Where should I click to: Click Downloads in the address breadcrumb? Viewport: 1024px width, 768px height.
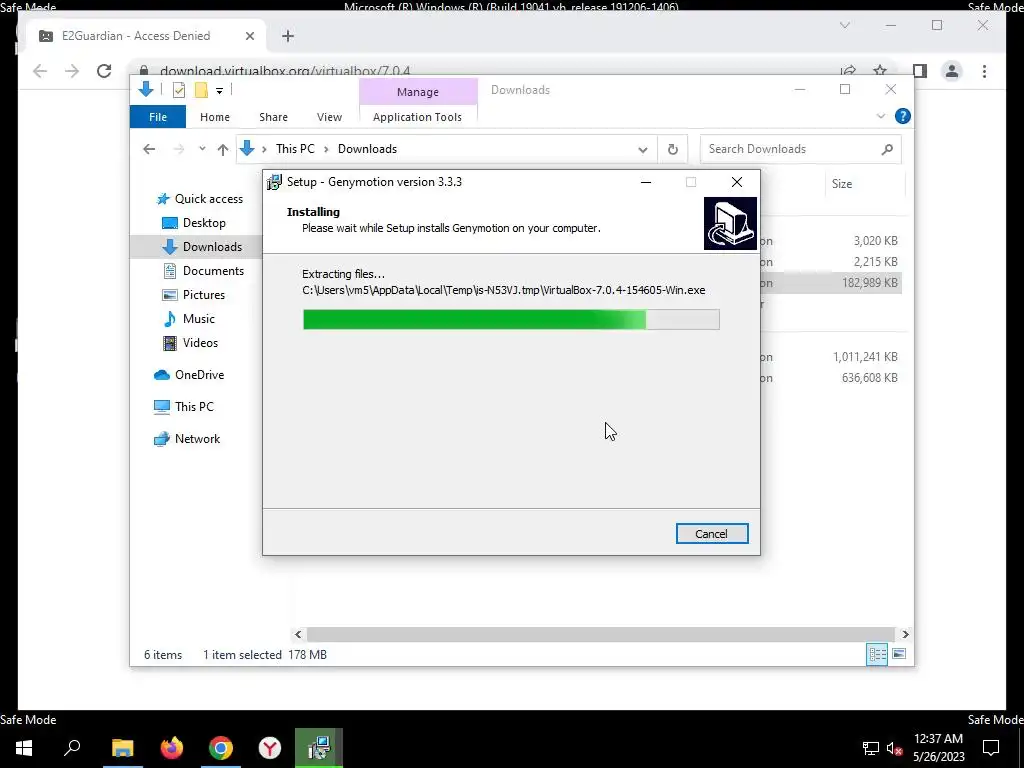click(367, 149)
